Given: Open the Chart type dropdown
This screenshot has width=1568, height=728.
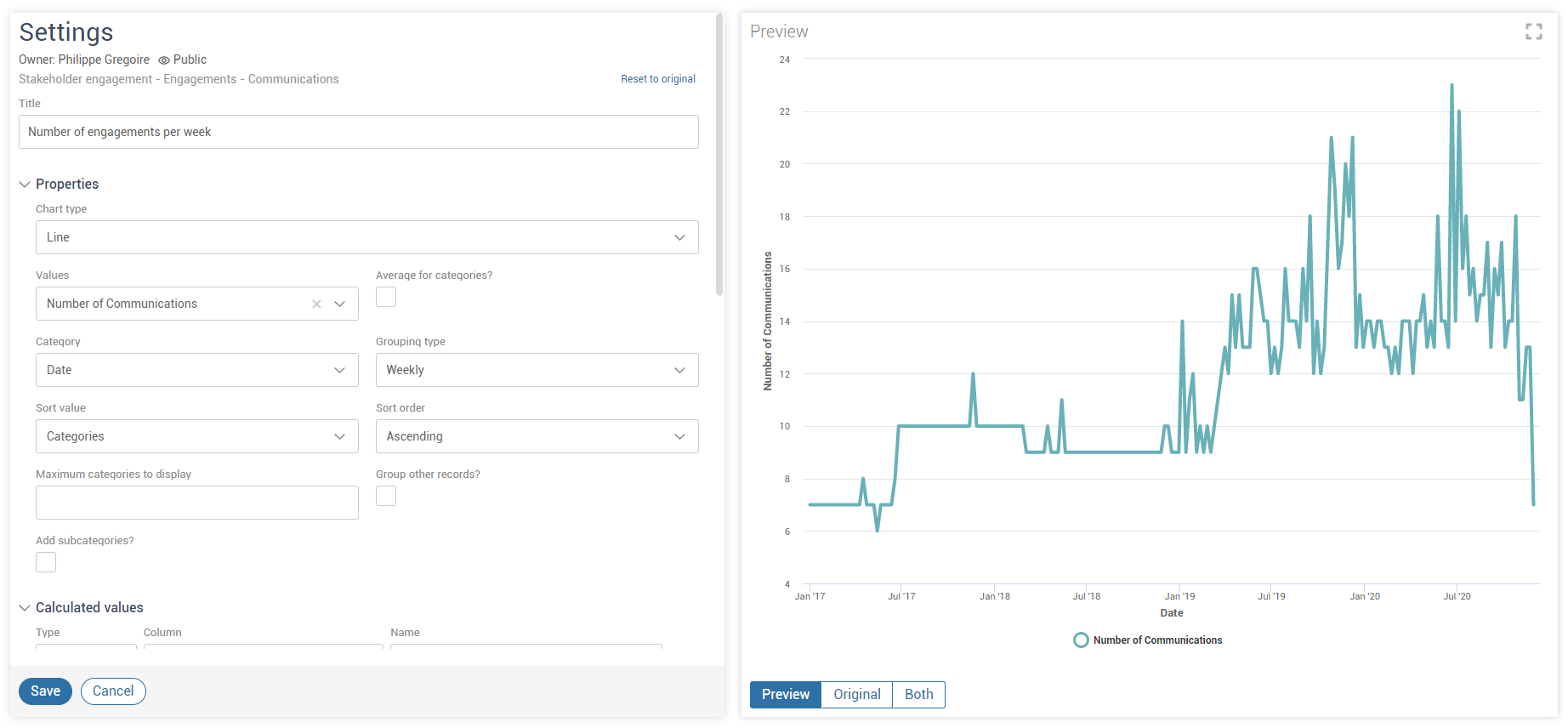Looking at the screenshot, I should [366, 237].
